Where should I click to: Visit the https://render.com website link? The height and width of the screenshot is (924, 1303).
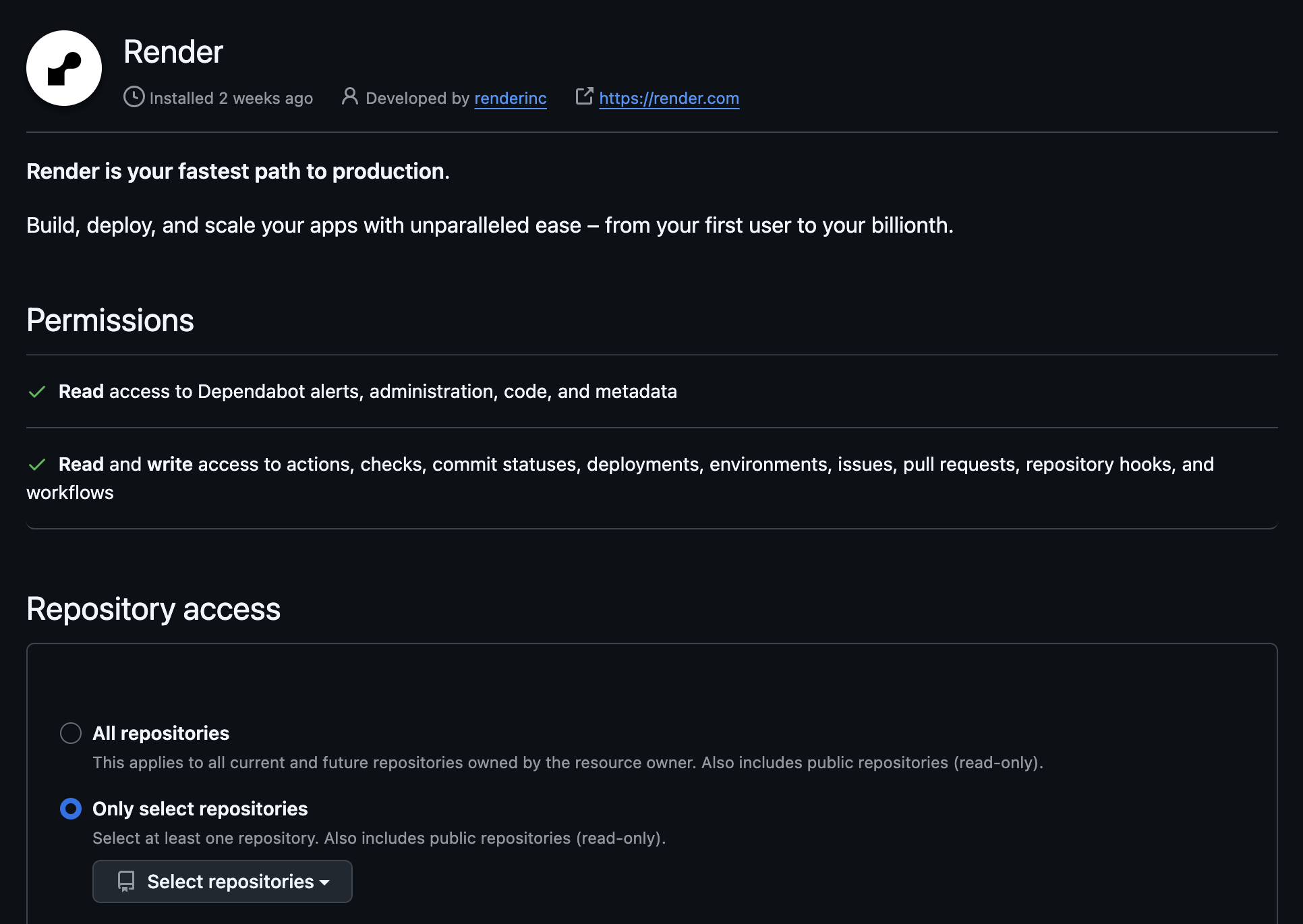[669, 98]
